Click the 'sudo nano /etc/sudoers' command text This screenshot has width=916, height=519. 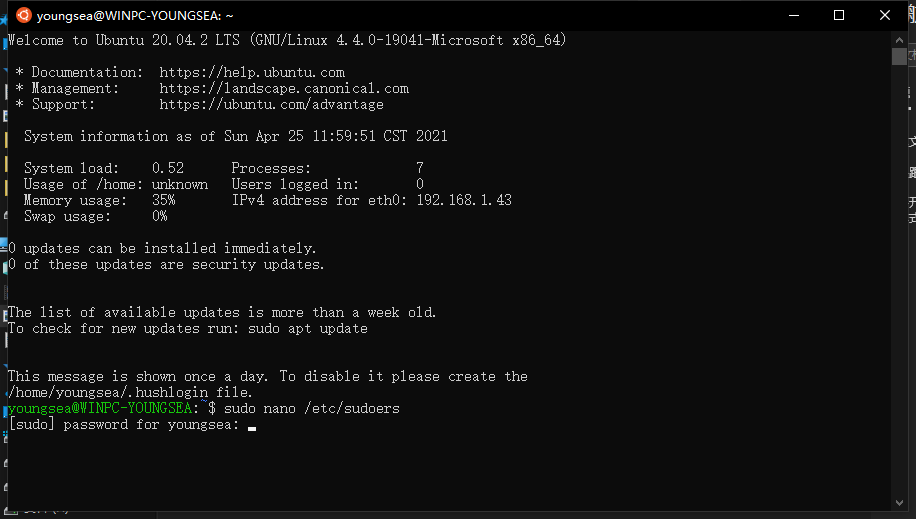[x=312, y=408]
